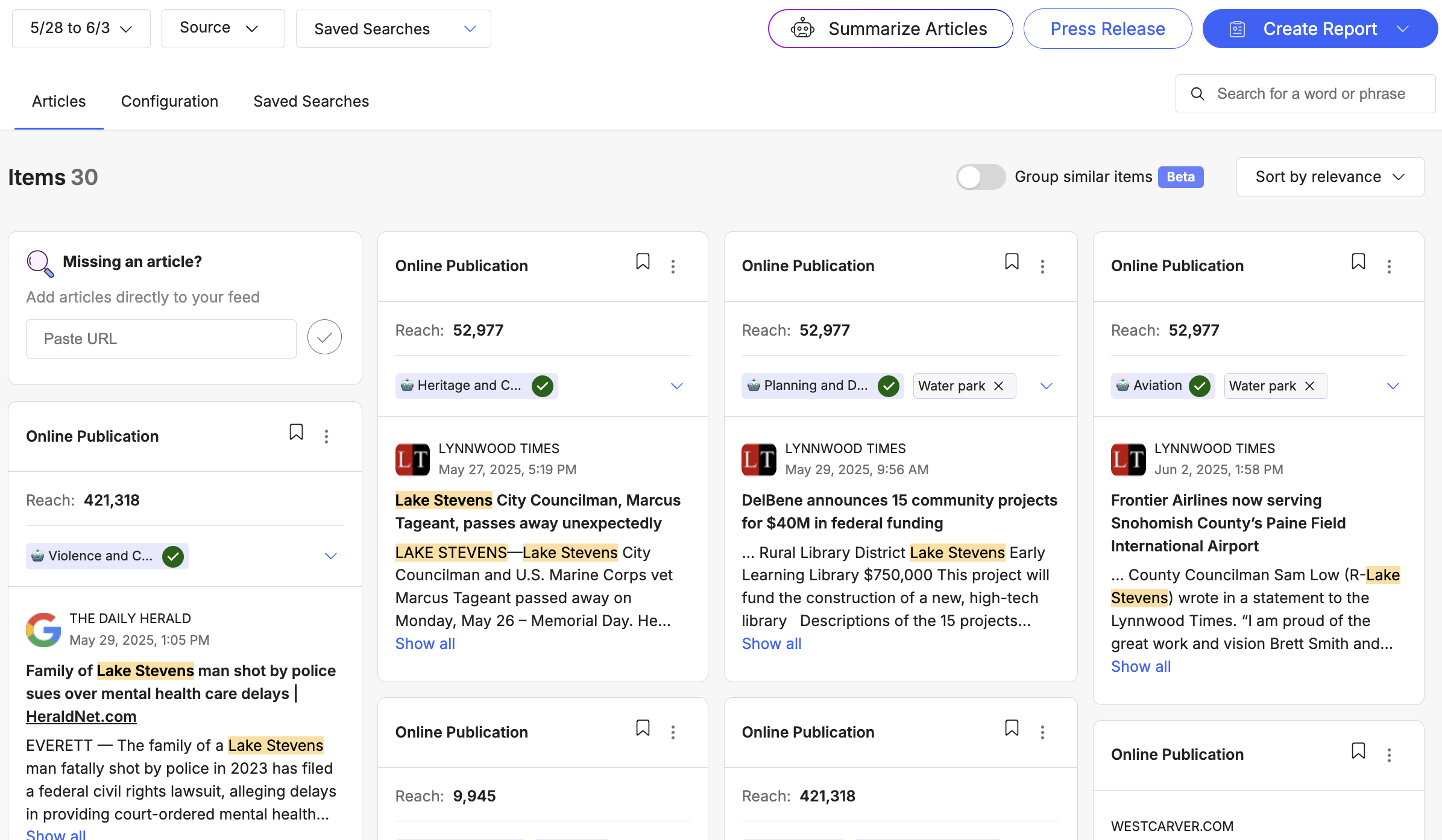The width and height of the screenshot is (1442, 840).
Task: Remove Water park tag from Frontier Airlines article
Action: (x=1310, y=386)
